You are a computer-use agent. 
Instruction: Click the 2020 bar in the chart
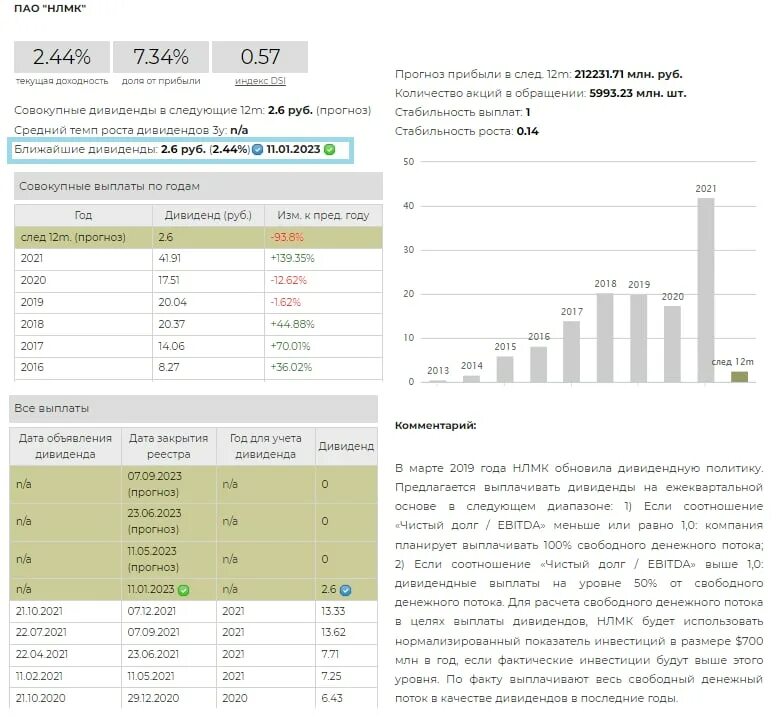672,344
